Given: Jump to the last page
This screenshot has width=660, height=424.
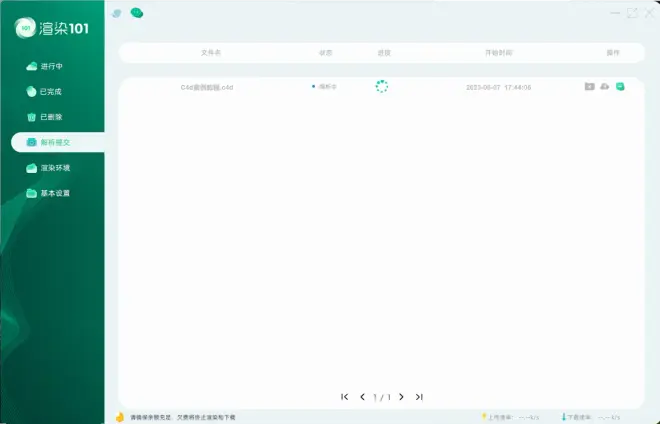Looking at the screenshot, I should 419,397.
